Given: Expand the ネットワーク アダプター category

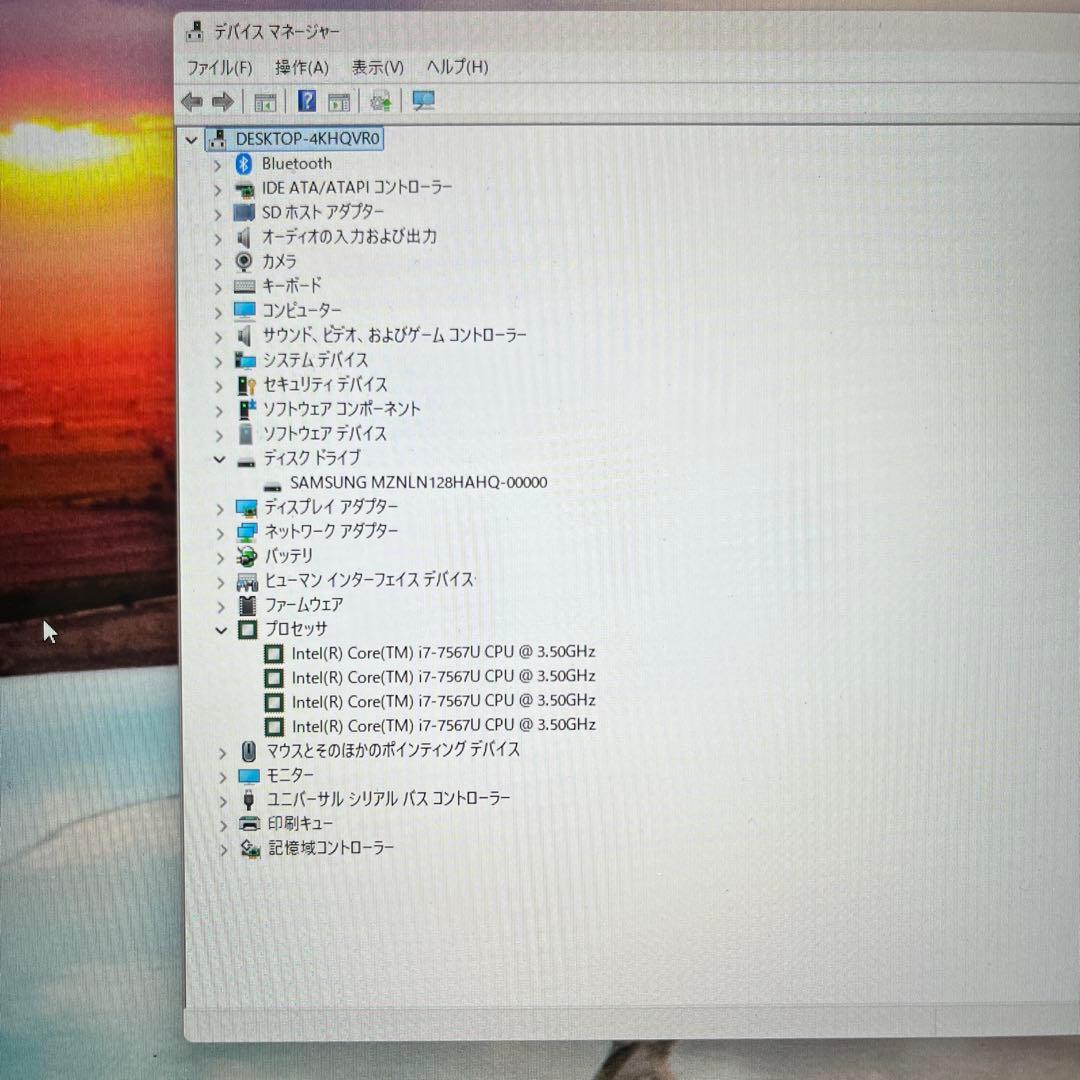Looking at the screenshot, I should (220, 532).
